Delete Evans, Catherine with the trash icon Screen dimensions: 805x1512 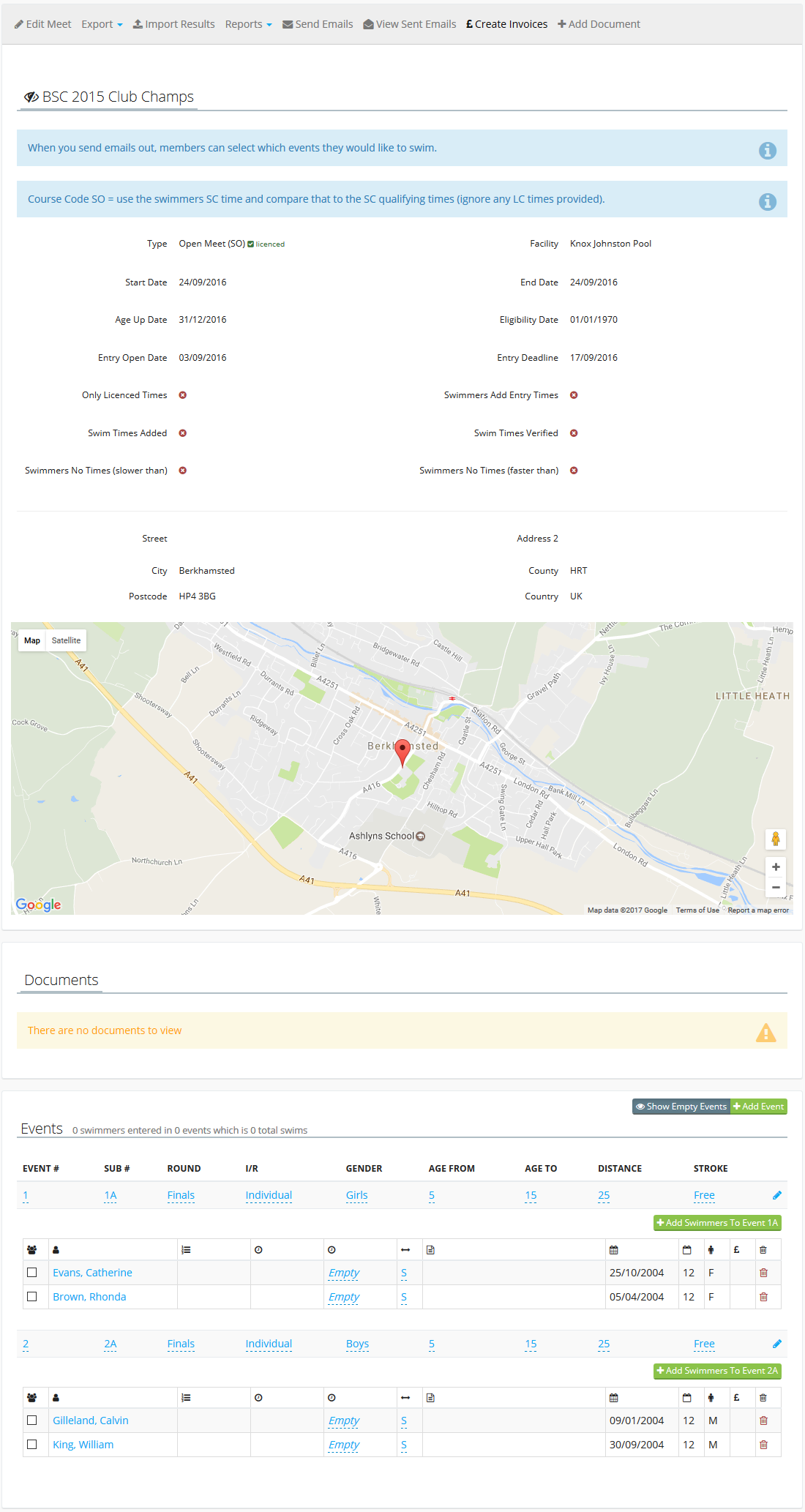tap(763, 1273)
